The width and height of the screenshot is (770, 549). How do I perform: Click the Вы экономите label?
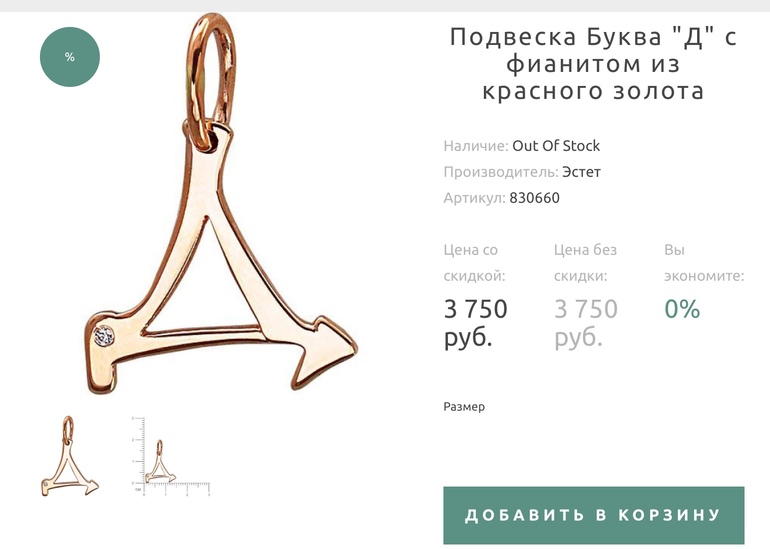(x=704, y=263)
